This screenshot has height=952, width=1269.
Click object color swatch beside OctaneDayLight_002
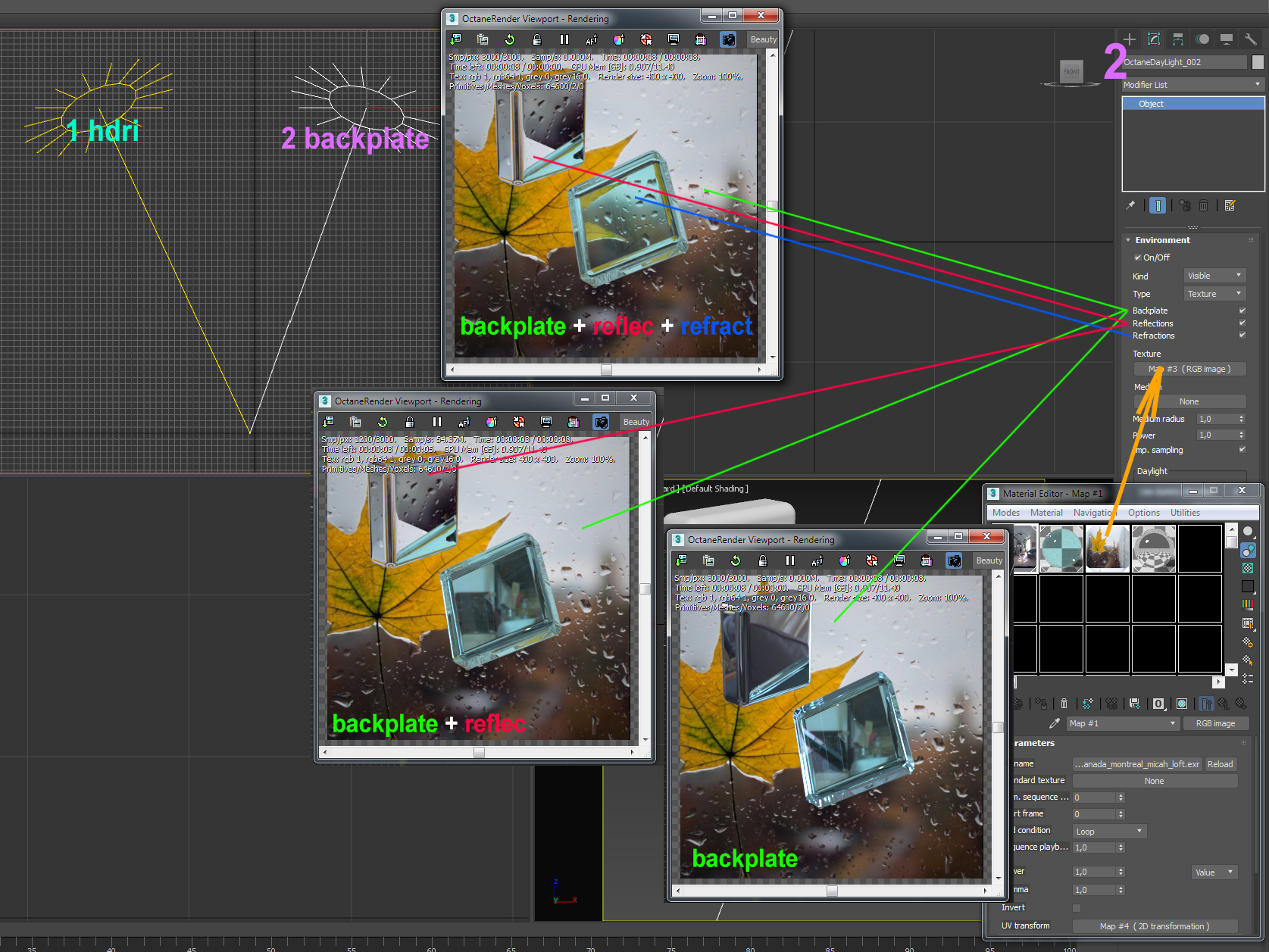point(1258,62)
